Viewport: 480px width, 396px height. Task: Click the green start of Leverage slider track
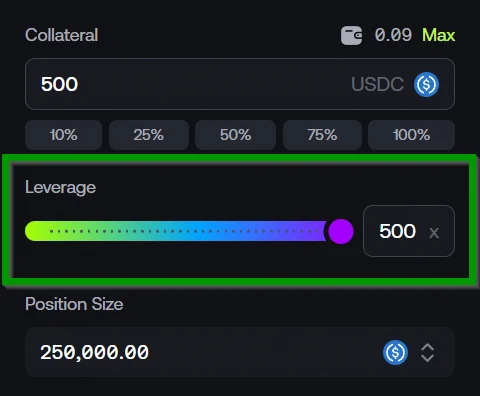point(37,231)
